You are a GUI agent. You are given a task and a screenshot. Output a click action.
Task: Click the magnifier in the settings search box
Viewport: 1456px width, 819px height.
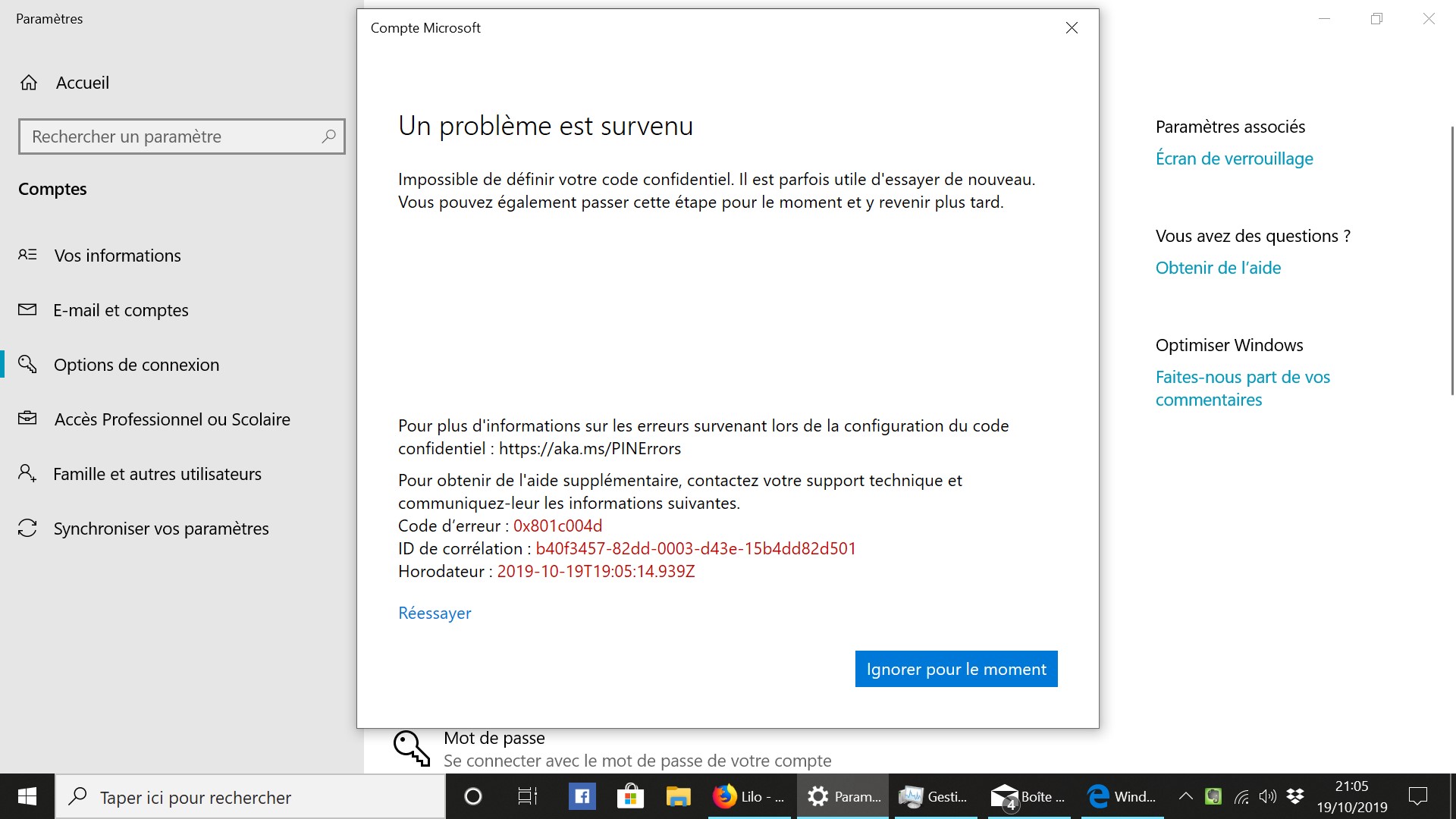(328, 136)
